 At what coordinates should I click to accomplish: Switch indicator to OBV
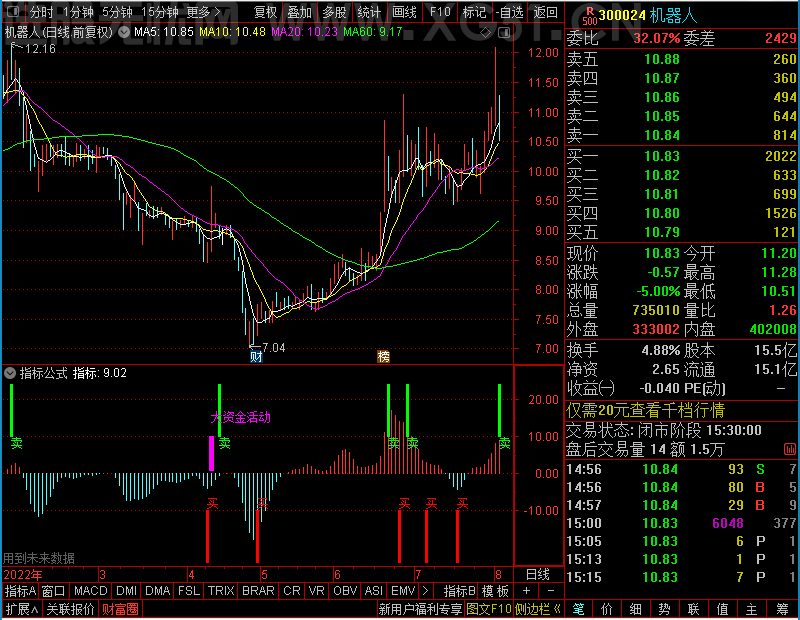(x=345, y=591)
